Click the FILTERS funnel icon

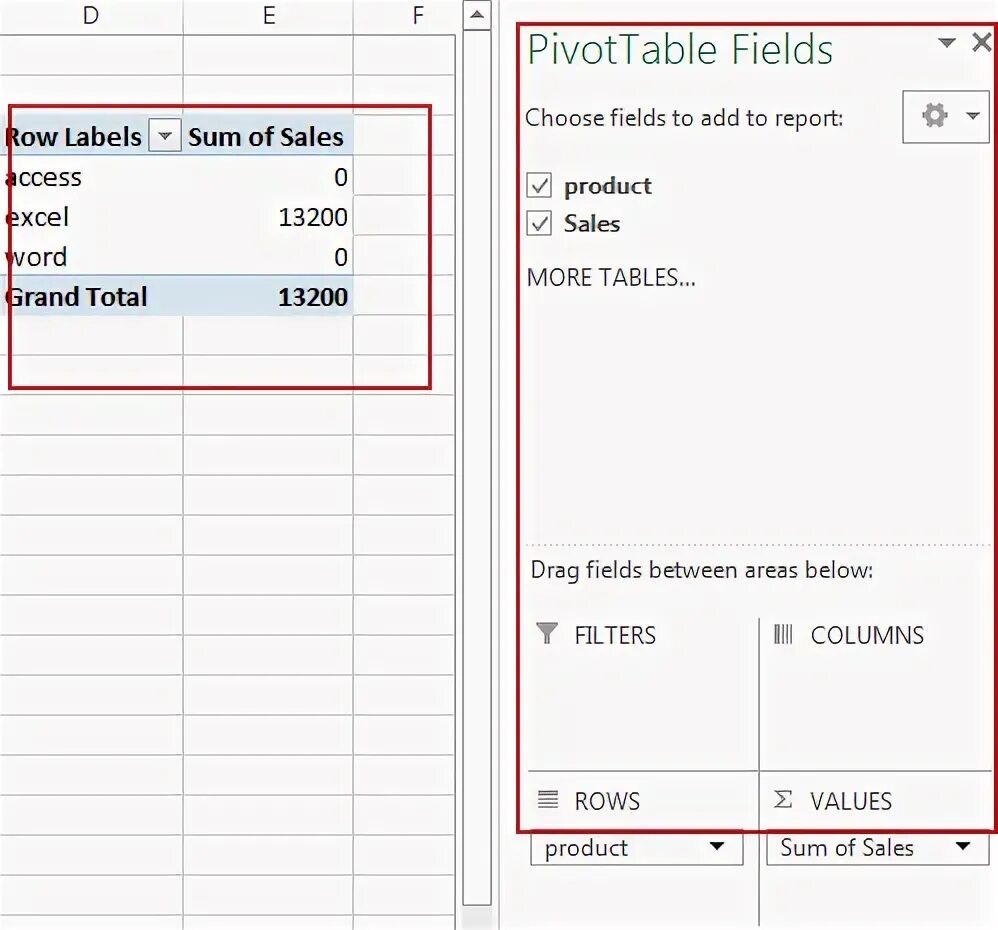tap(546, 634)
